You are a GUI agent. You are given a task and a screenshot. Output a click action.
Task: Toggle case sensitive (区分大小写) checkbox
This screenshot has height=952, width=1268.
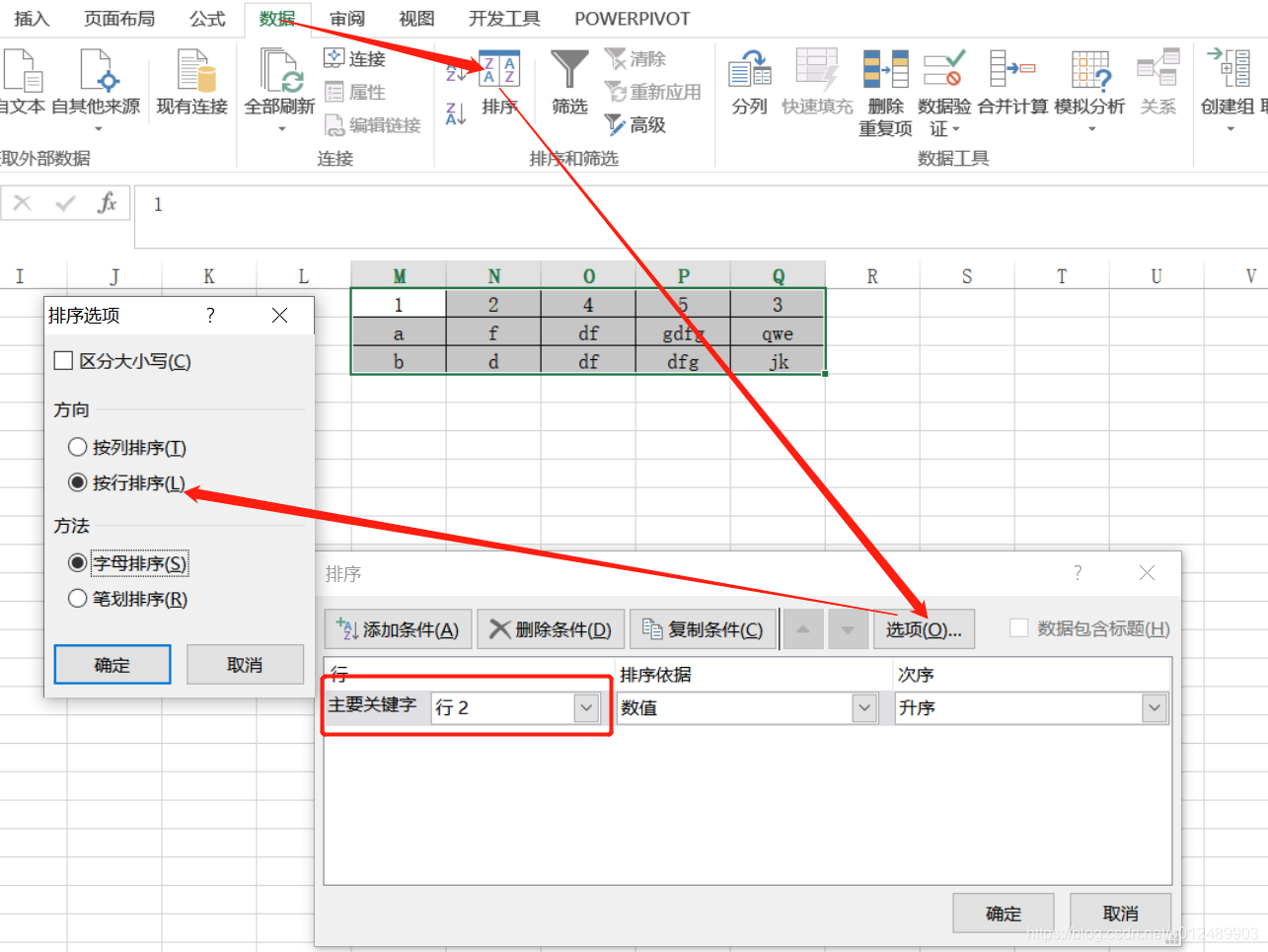[63, 361]
